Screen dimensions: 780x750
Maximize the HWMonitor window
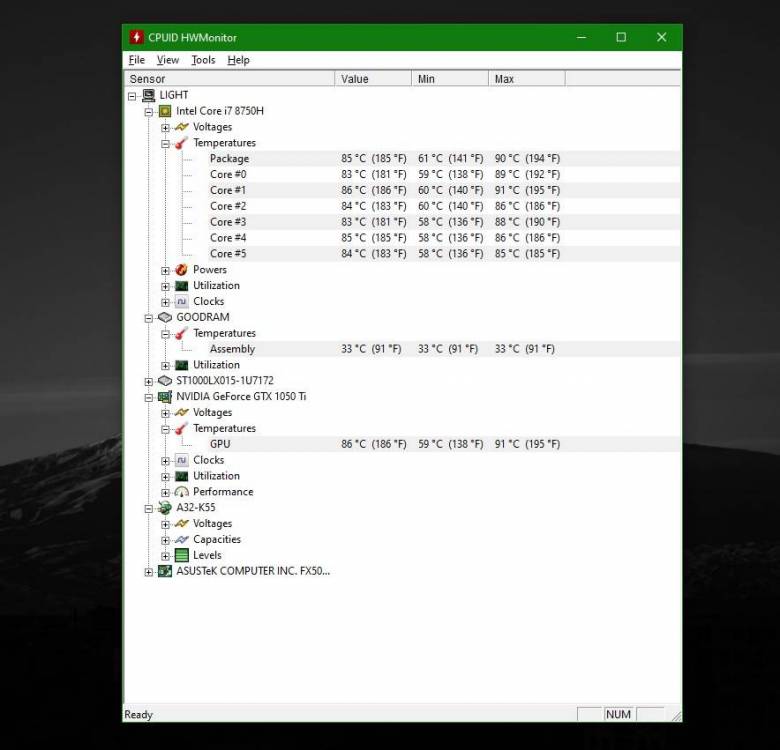pyautogui.click(x=621, y=37)
